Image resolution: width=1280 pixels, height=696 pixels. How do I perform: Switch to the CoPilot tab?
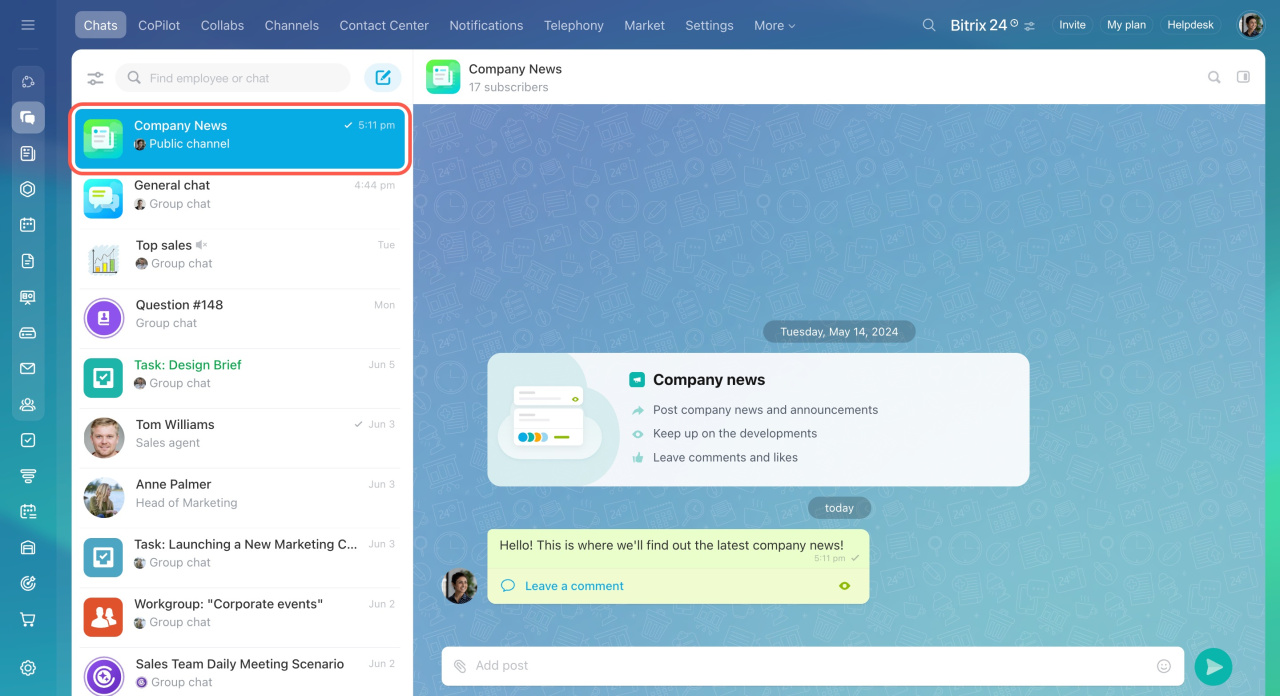click(x=159, y=25)
